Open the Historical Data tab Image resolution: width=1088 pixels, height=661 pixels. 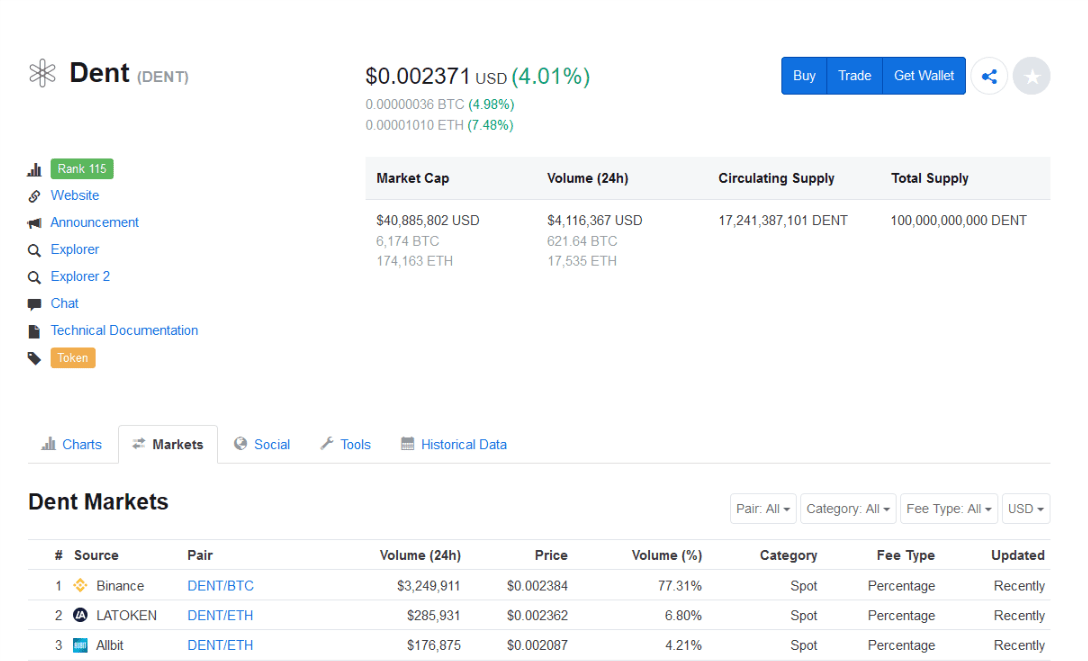point(454,445)
